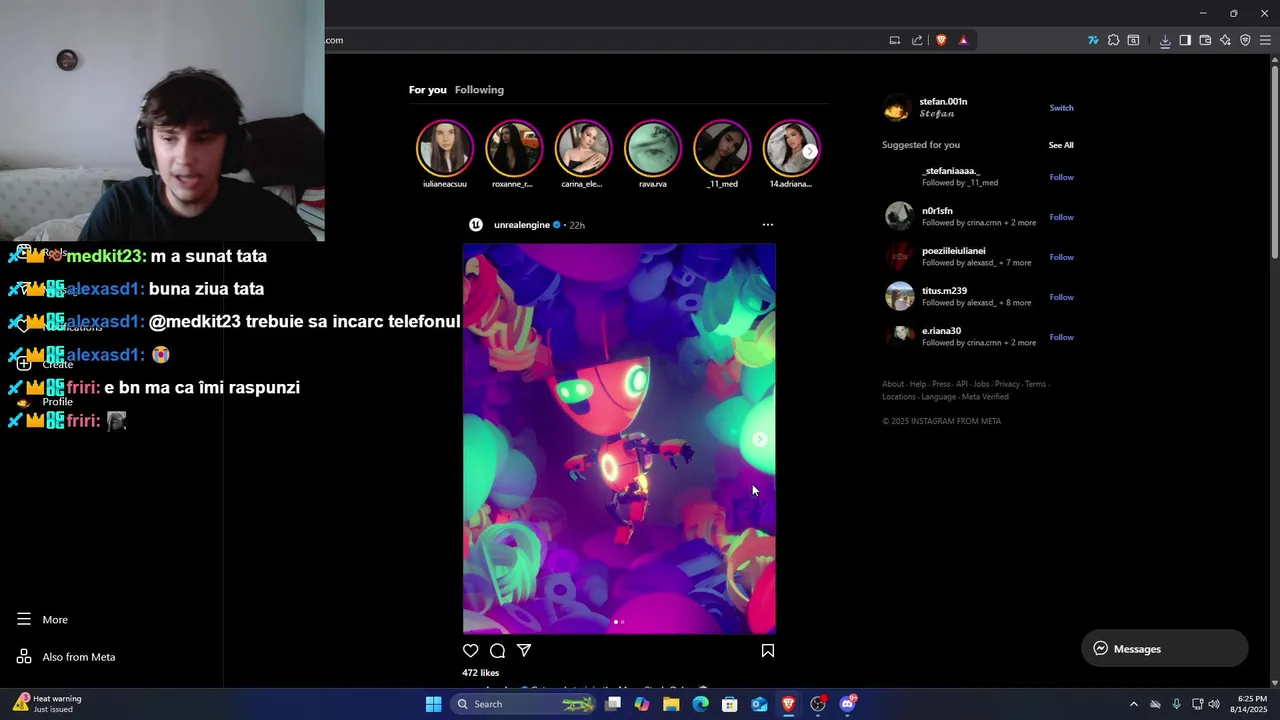Switch to the Following feed tab
Viewport: 1280px width, 720px height.
479,90
